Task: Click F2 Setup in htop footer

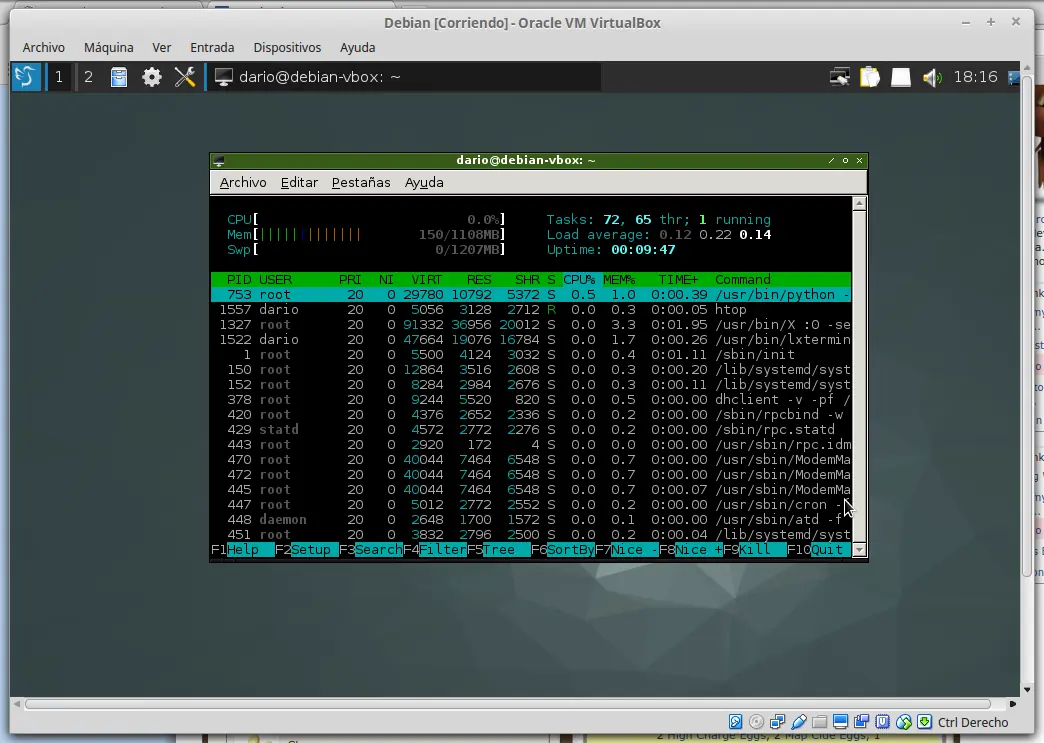Action: [306, 550]
